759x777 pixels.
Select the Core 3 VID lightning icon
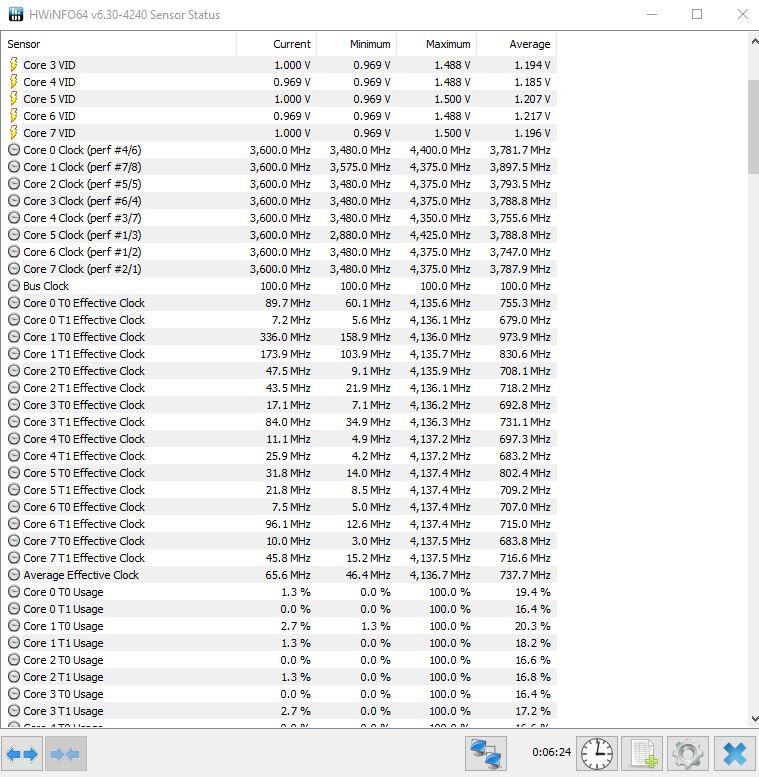point(14,65)
